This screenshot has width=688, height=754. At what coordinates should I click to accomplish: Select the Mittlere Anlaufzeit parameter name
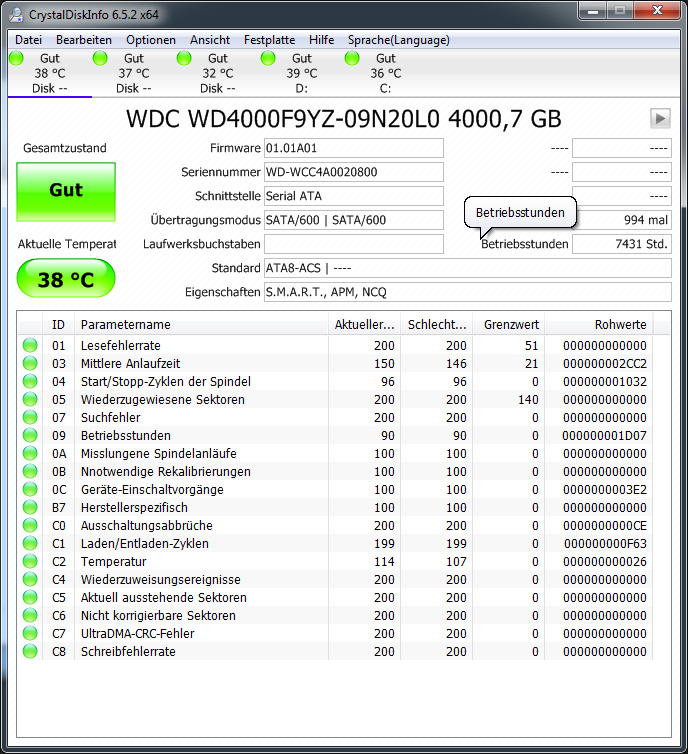click(x=130, y=363)
